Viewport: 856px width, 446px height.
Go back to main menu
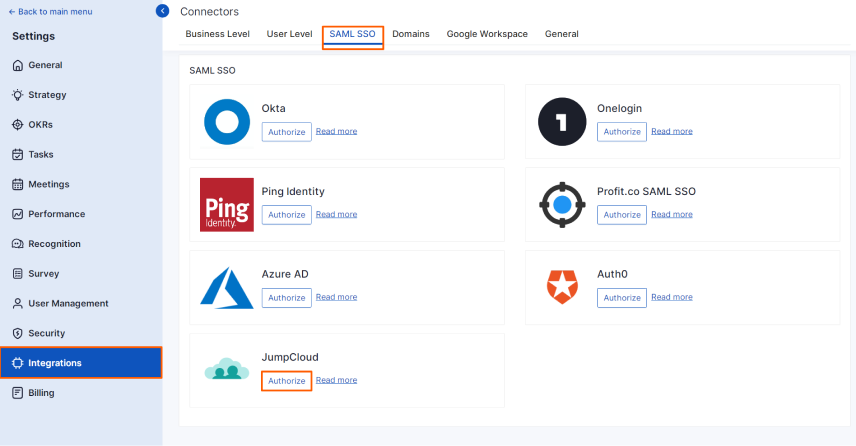pyautogui.click(x=50, y=11)
